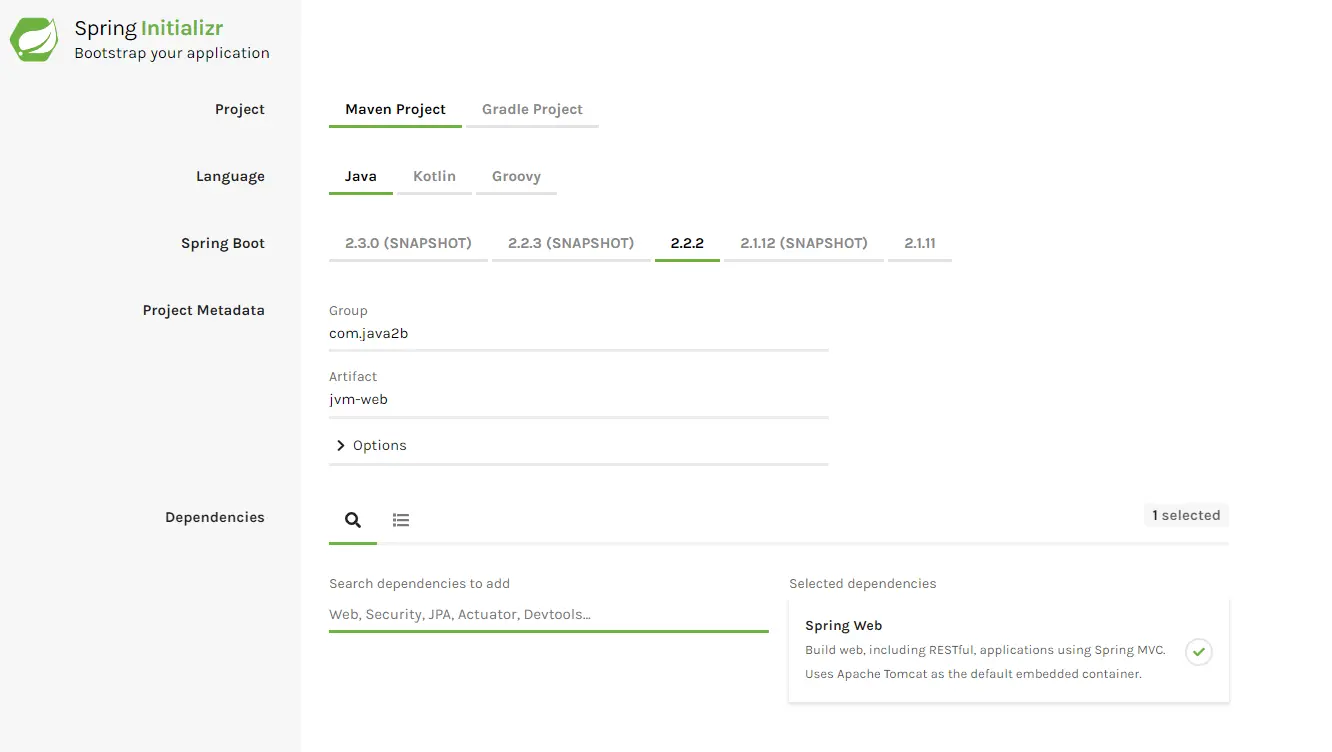Select Spring Boot version 2.2.2

pyautogui.click(x=687, y=244)
